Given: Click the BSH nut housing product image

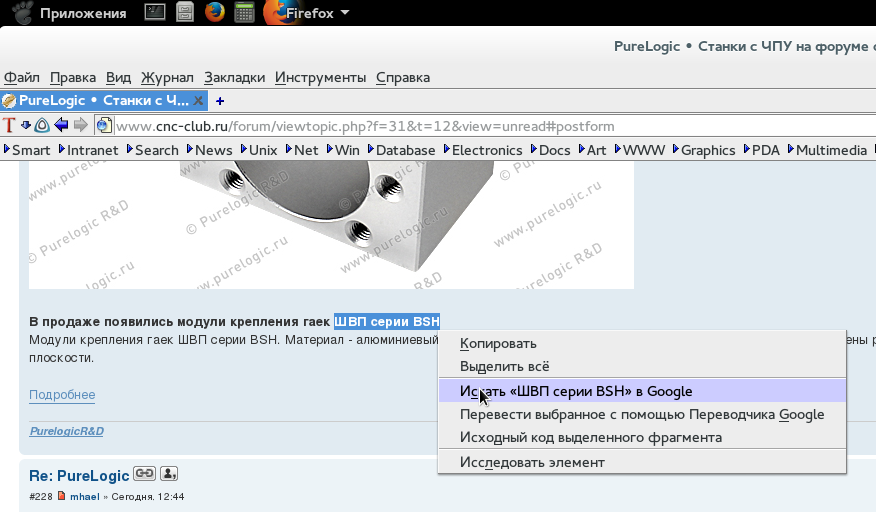Looking at the screenshot, I should [x=331, y=224].
